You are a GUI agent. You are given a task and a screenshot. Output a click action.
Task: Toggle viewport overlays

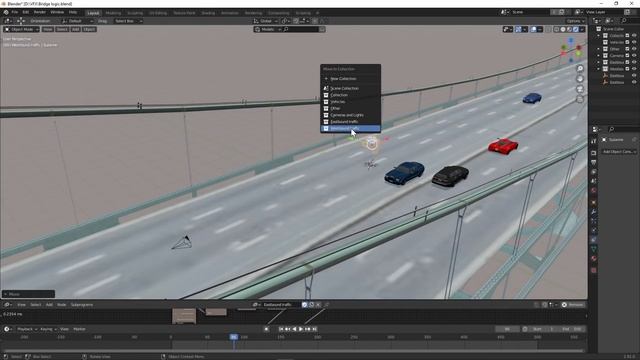point(533,29)
